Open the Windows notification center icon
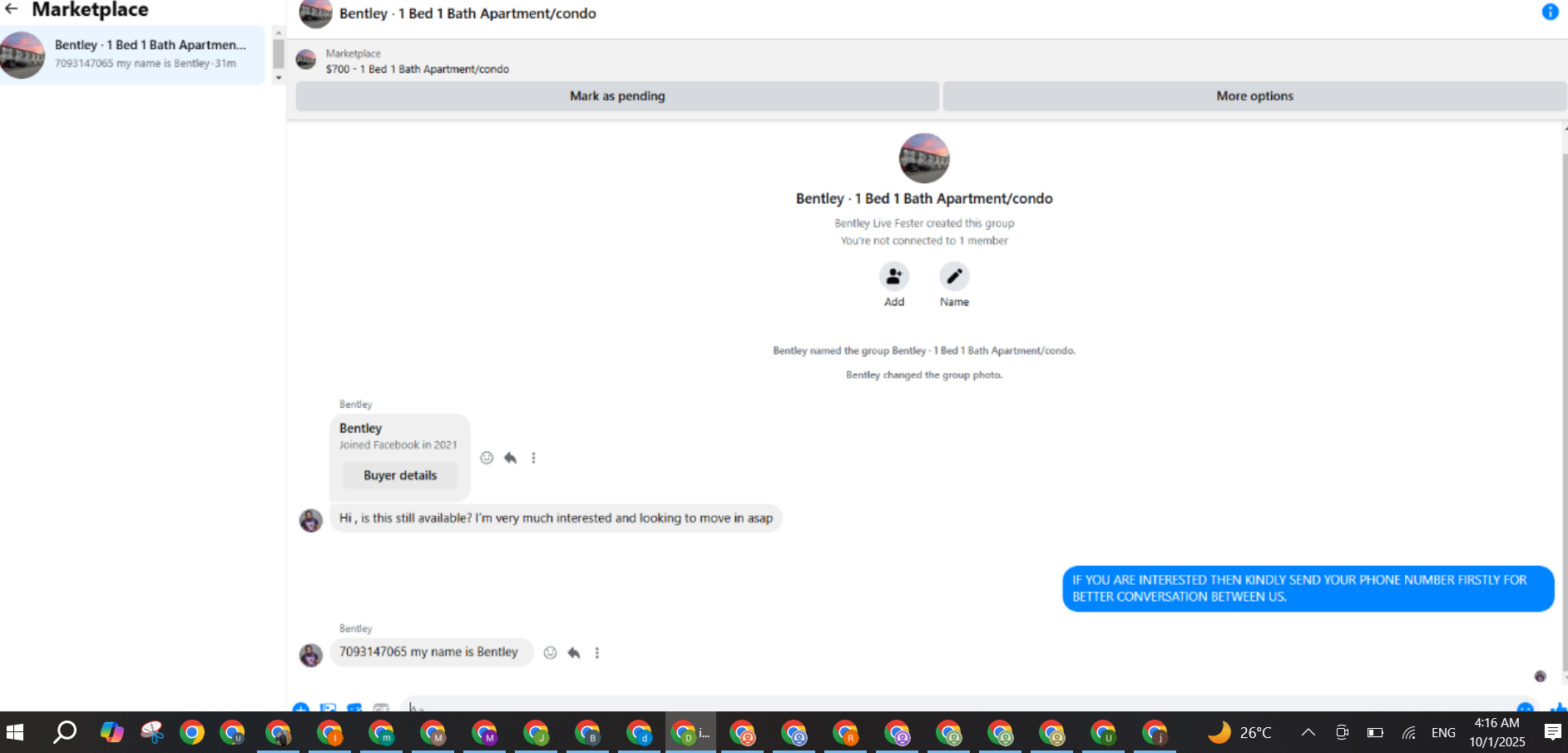Screen dimensions: 1568x753 (x=1552, y=732)
